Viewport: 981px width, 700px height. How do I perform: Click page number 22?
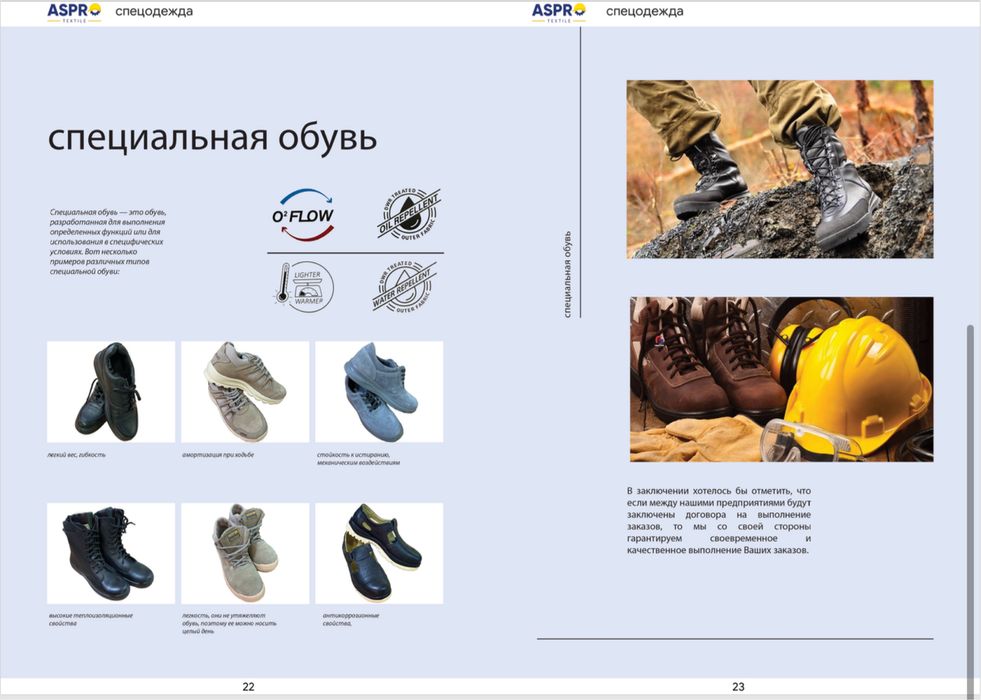point(248,687)
